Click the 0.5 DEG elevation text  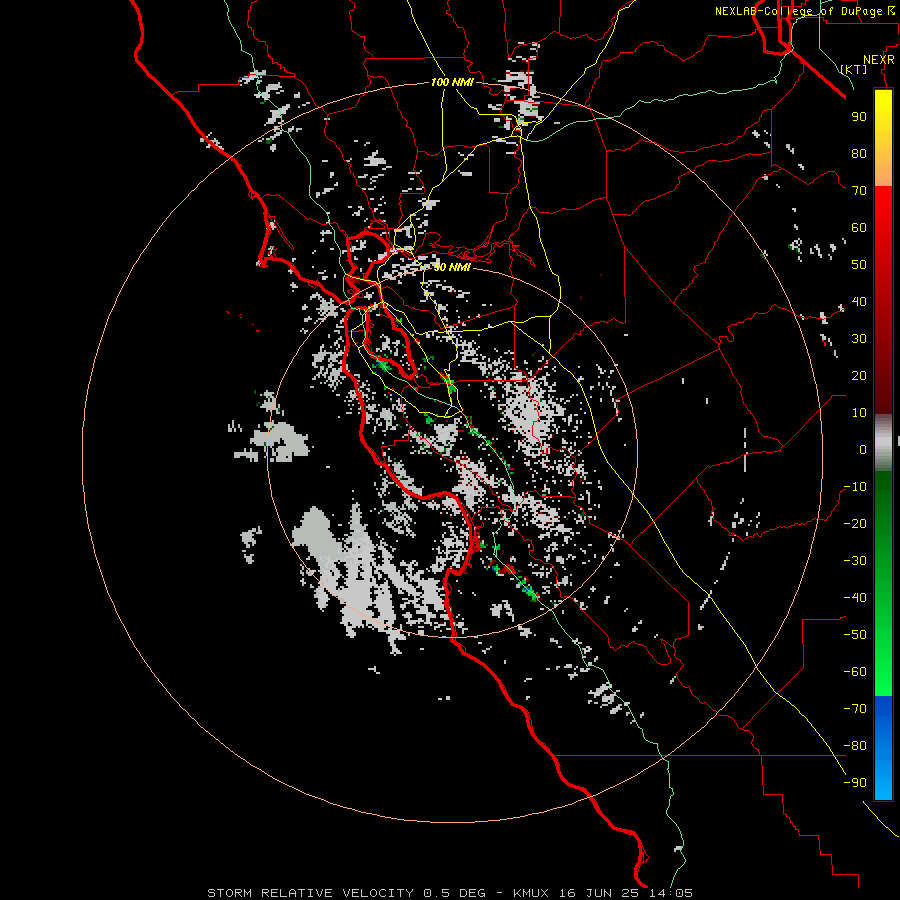(454, 893)
